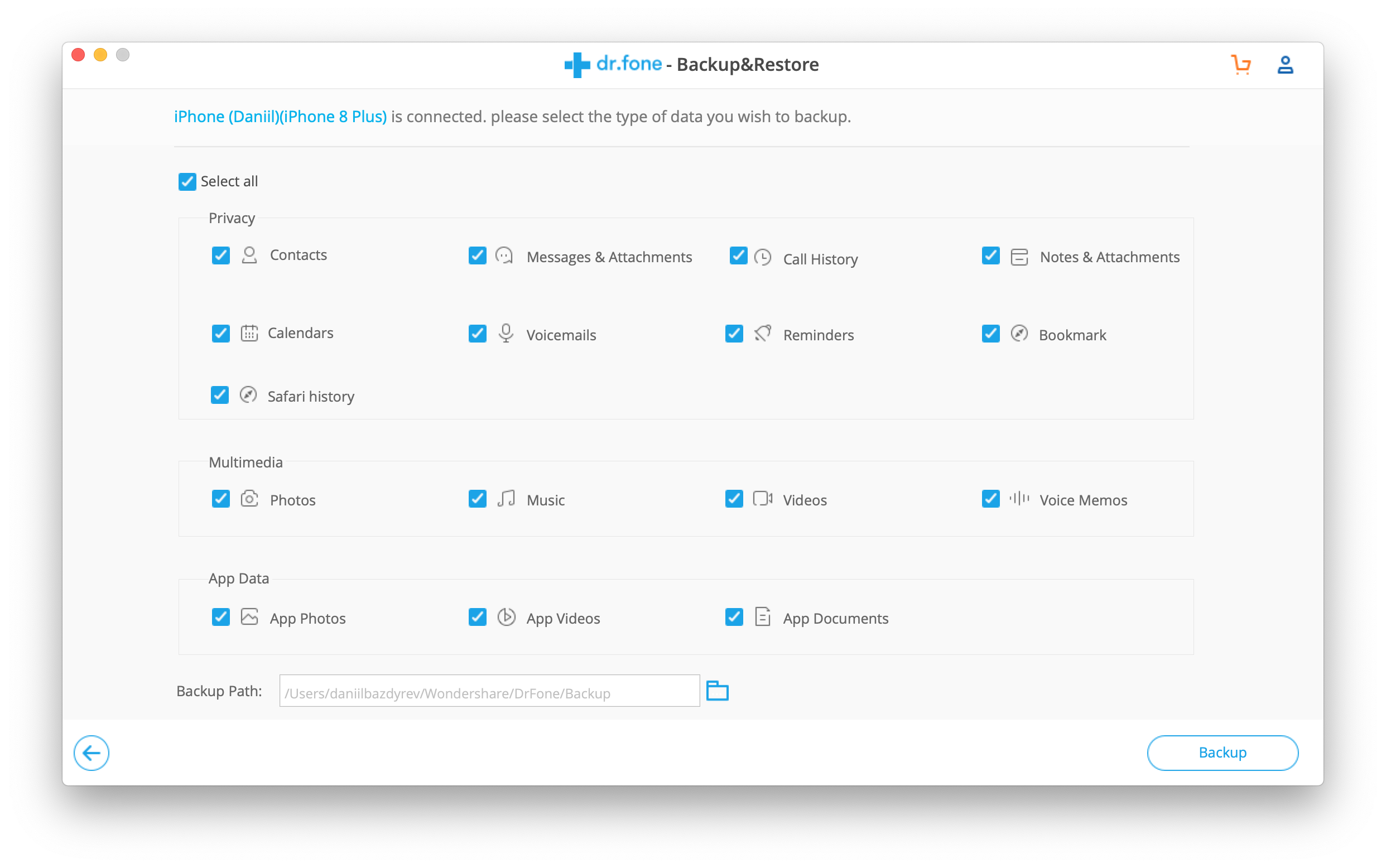
Task: Click the Call History clock icon
Action: pos(763,257)
